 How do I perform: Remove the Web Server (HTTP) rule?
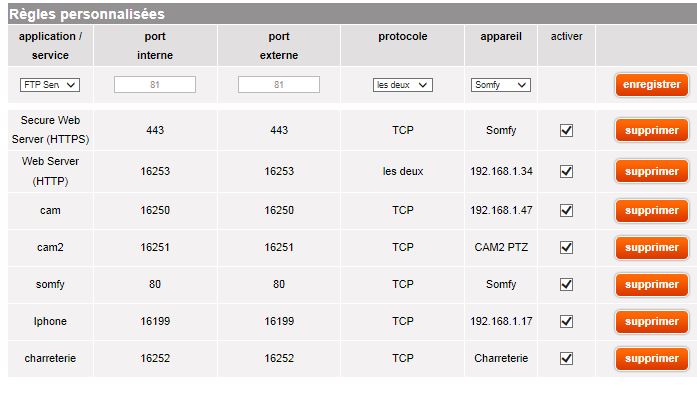click(x=652, y=171)
